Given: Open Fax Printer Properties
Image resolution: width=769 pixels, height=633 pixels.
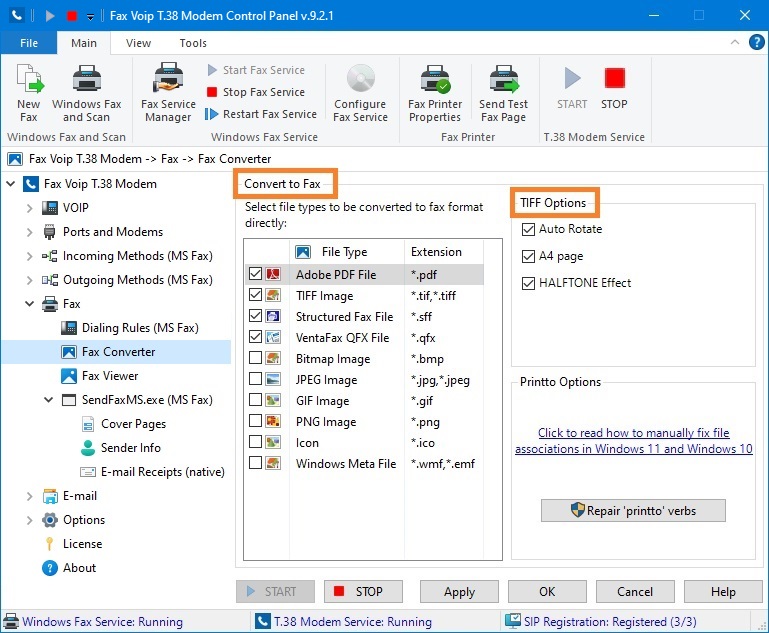Looking at the screenshot, I should click(435, 93).
